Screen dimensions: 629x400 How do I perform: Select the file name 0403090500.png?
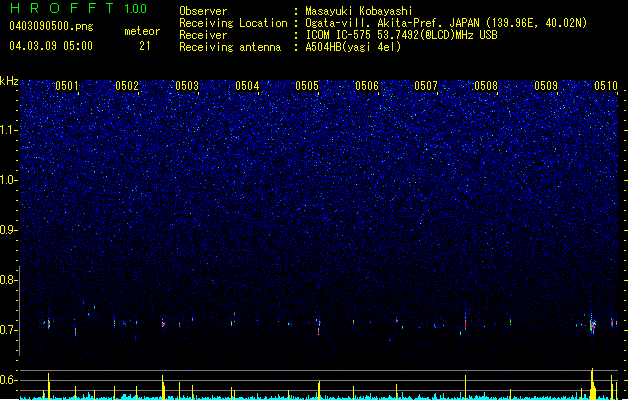point(51,26)
